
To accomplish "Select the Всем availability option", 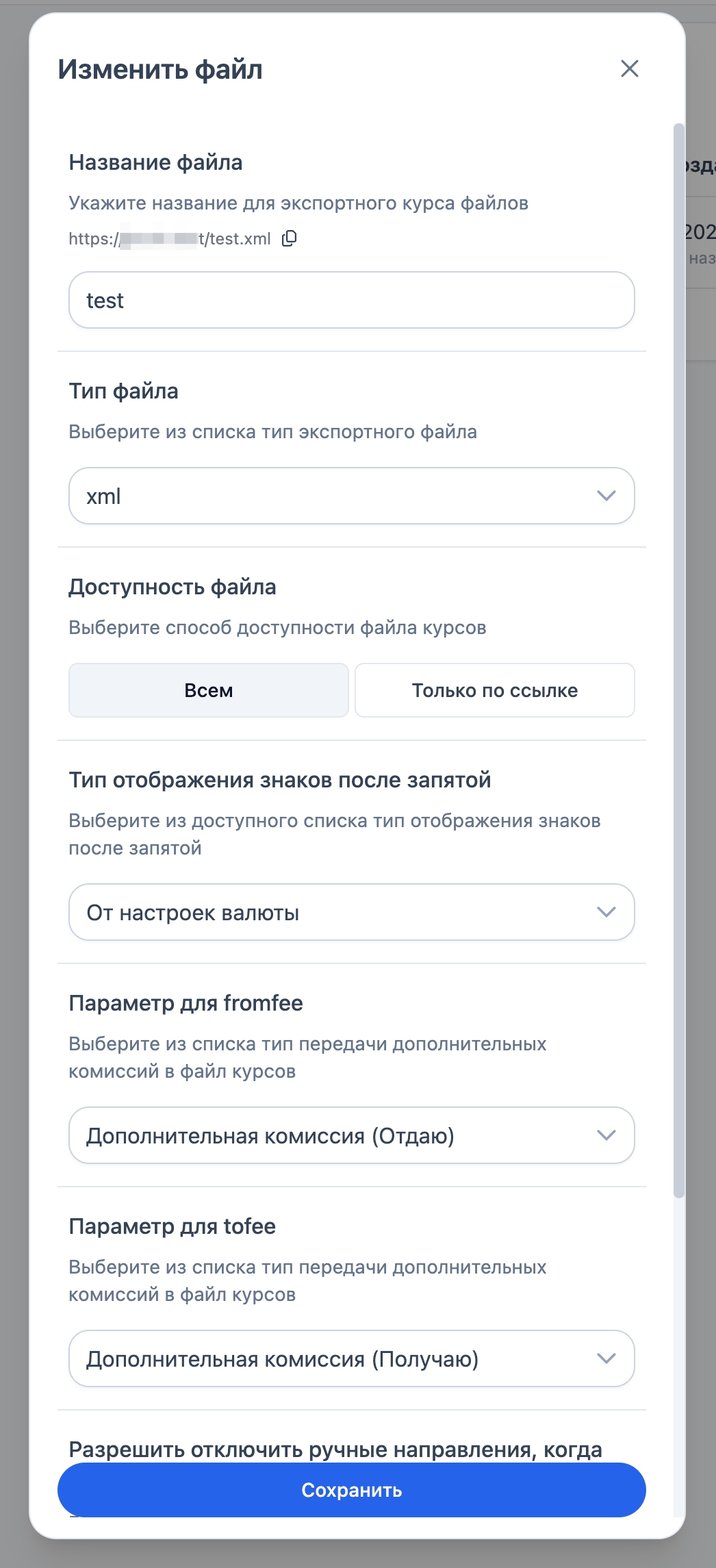I will (x=209, y=690).
